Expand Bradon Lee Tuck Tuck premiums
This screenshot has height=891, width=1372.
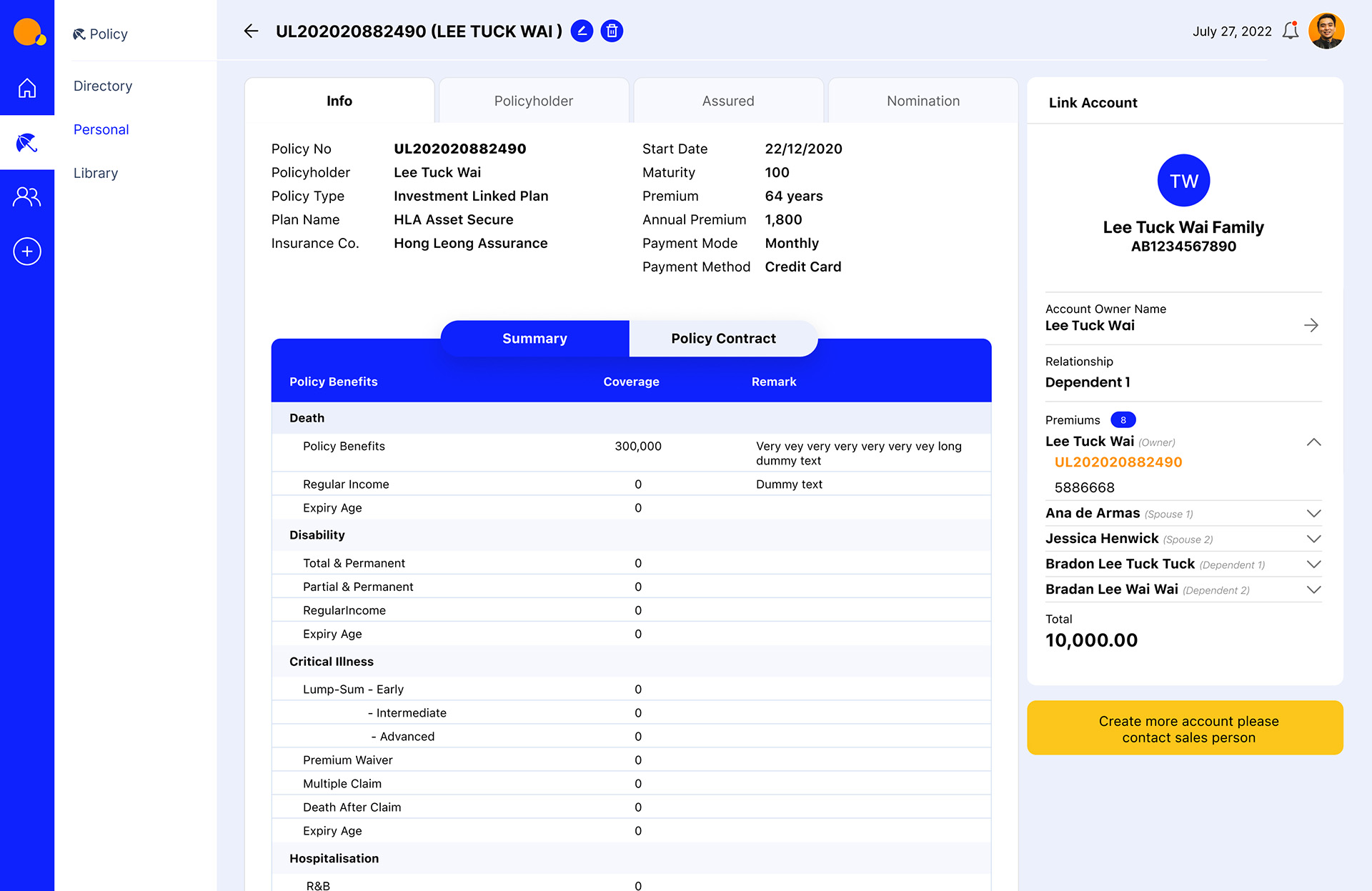click(1313, 564)
